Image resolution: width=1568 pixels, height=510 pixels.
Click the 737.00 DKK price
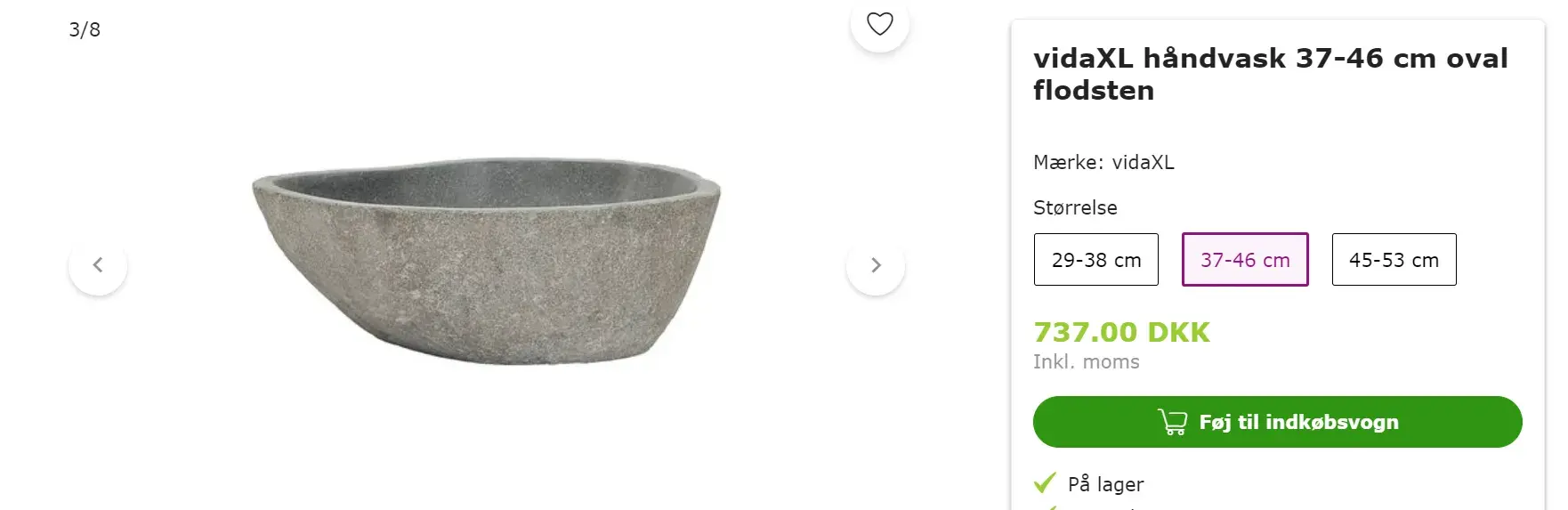[1121, 332]
